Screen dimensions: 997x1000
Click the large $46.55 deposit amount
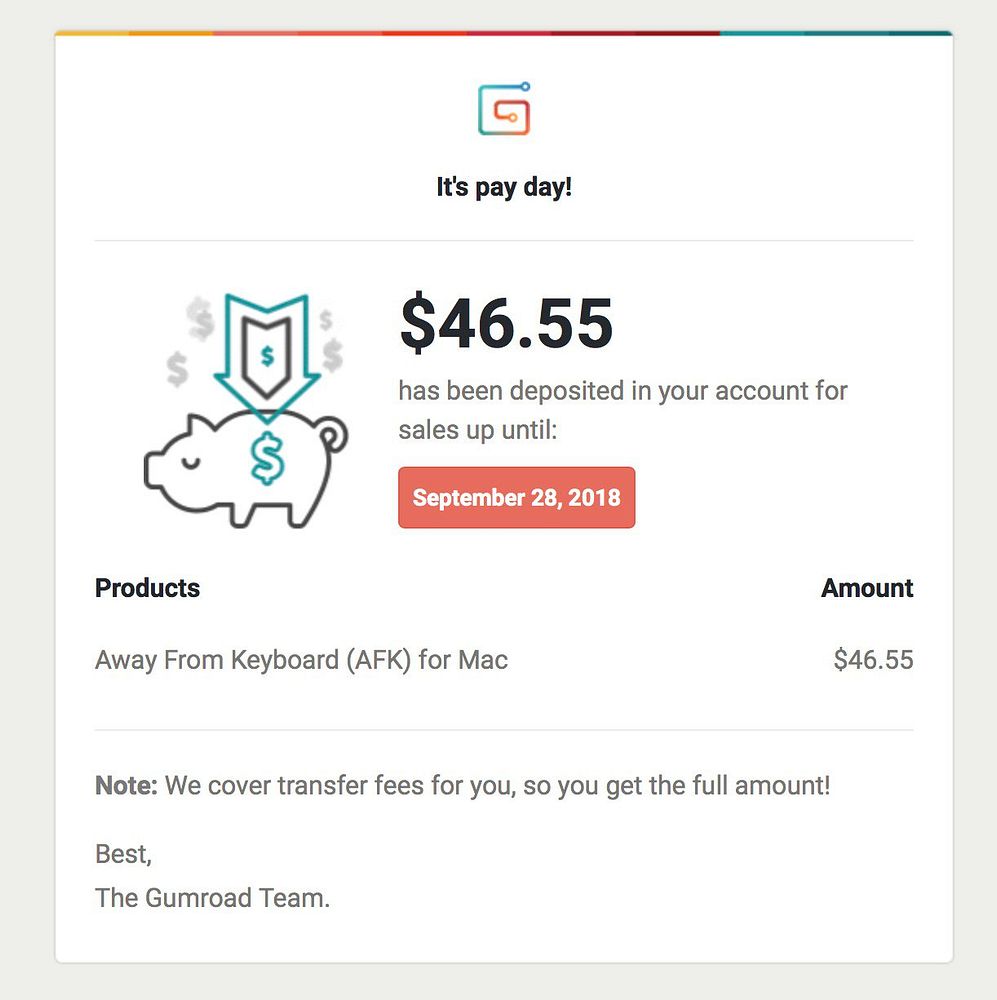tap(506, 323)
